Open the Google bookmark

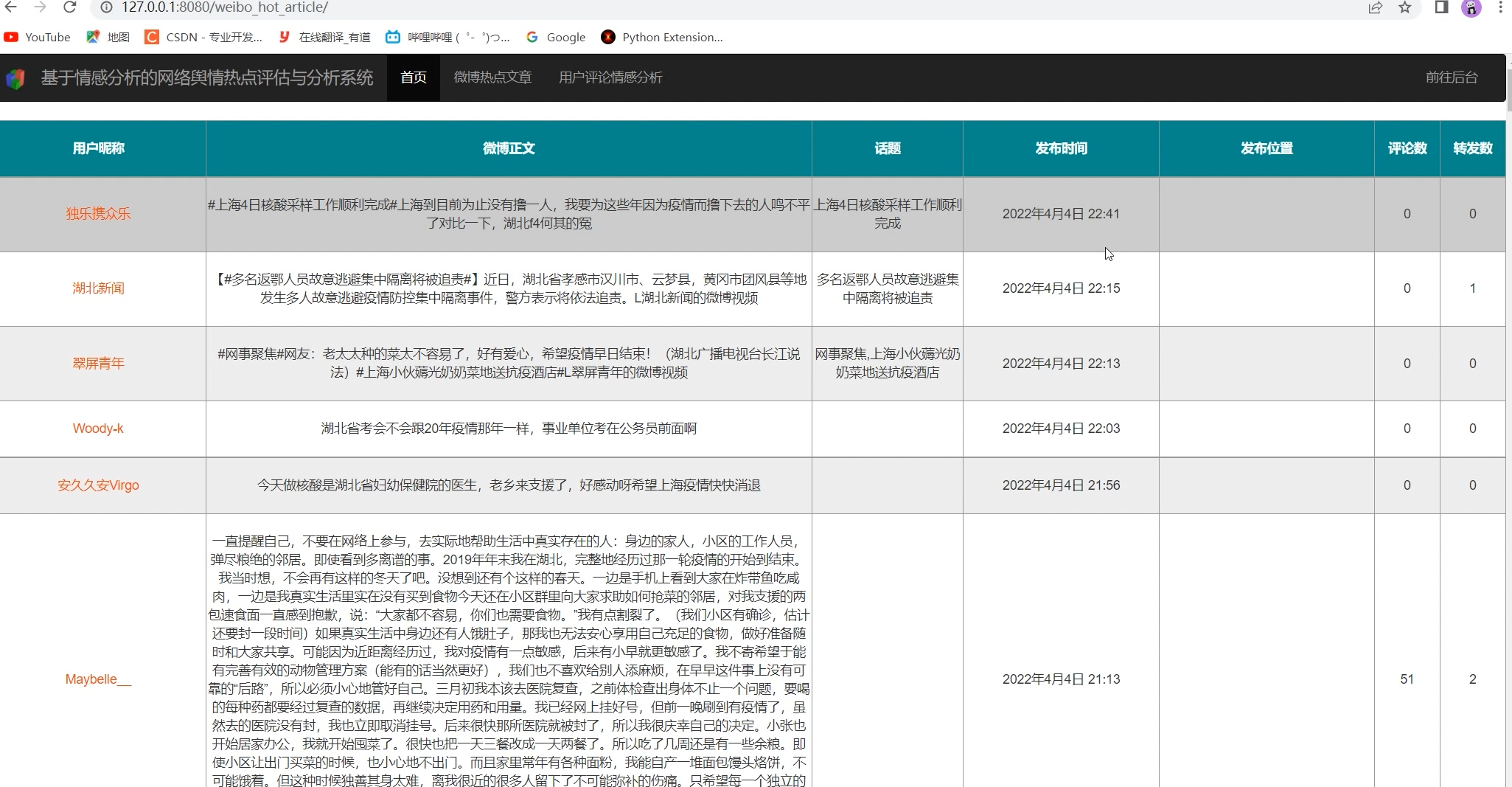(x=555, y=37)
